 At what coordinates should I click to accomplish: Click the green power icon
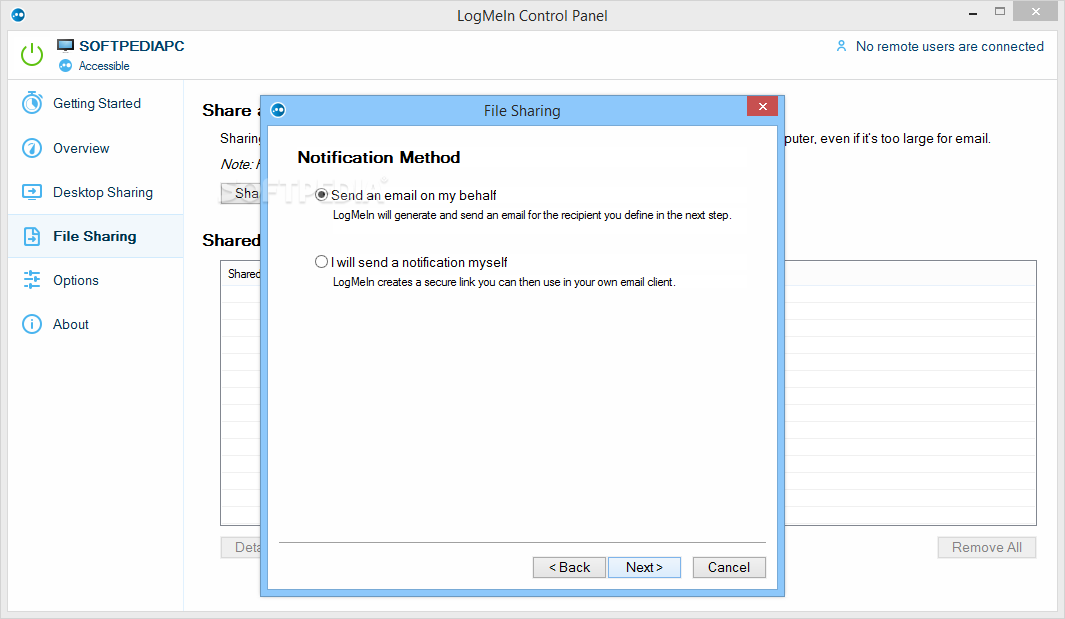click(32, 54)
